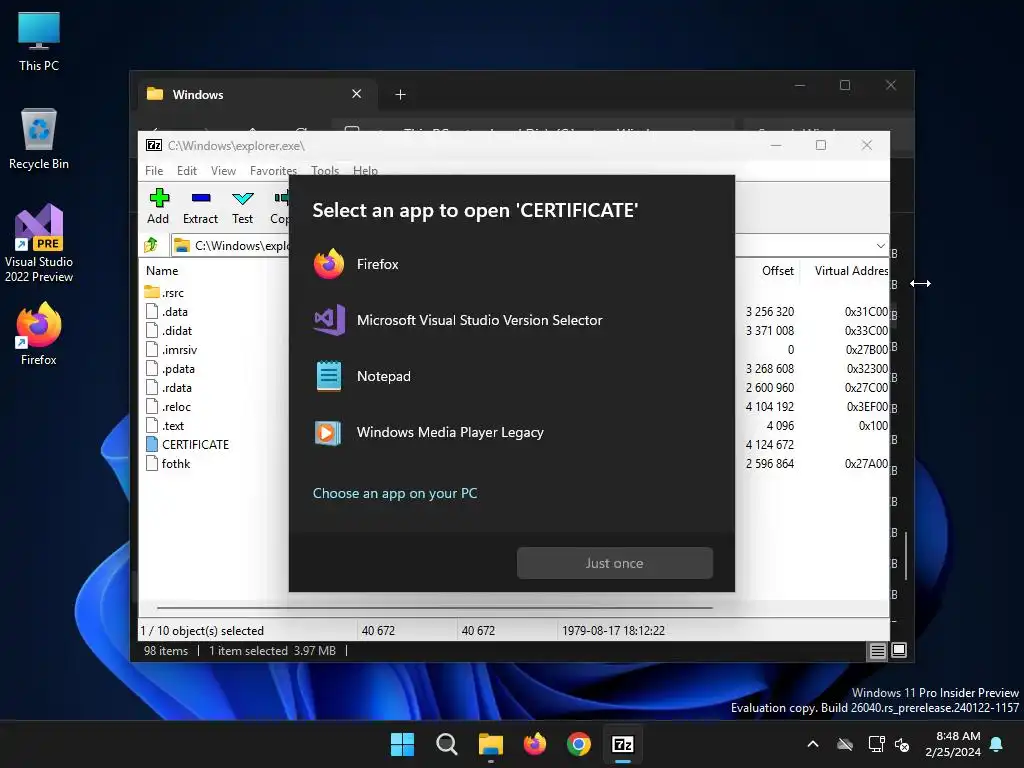This screenshot has height=768, width=1024.
Task: Expand the 7-Zip address path dropdown
Action: pyautogui.click(x=880, y=246)
